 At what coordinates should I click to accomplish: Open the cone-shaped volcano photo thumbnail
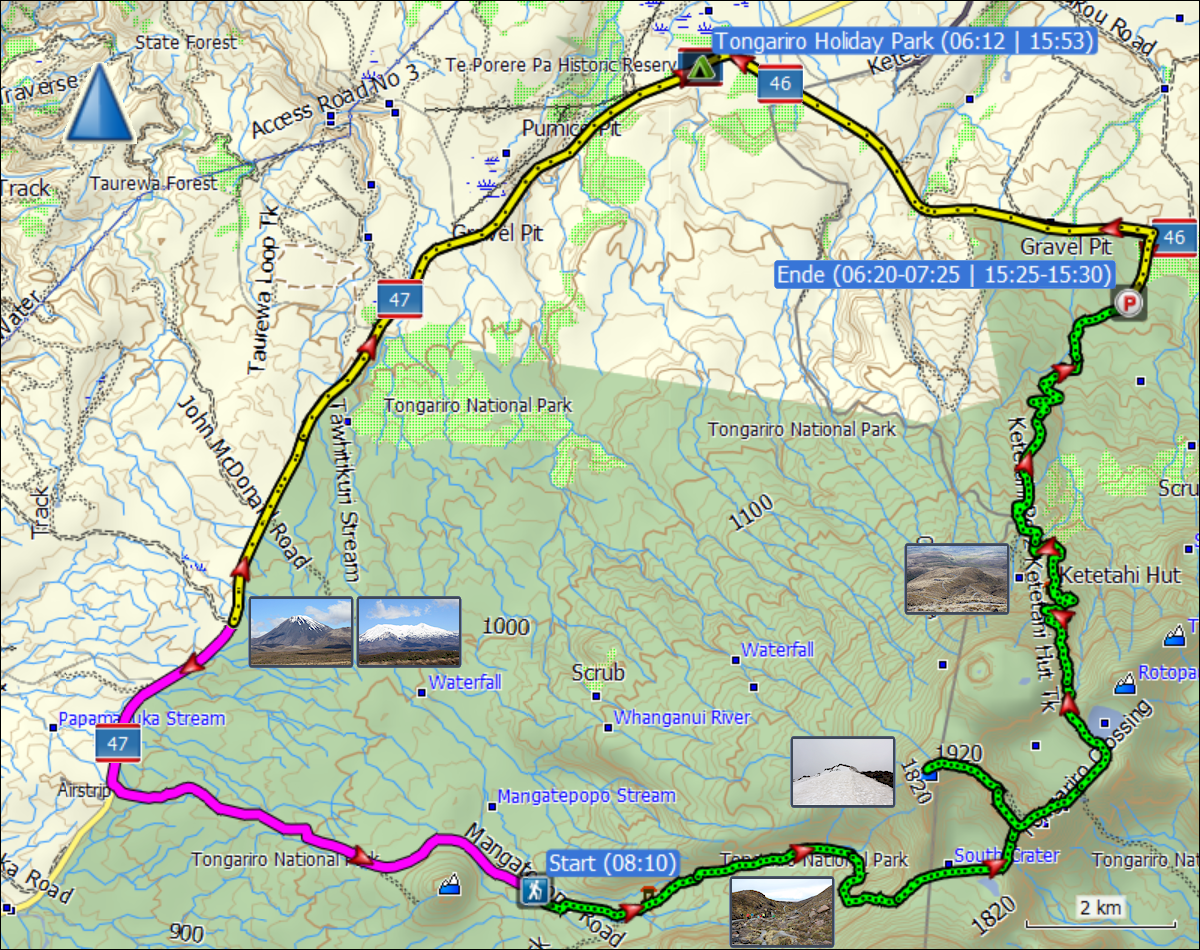pos(301,631)
